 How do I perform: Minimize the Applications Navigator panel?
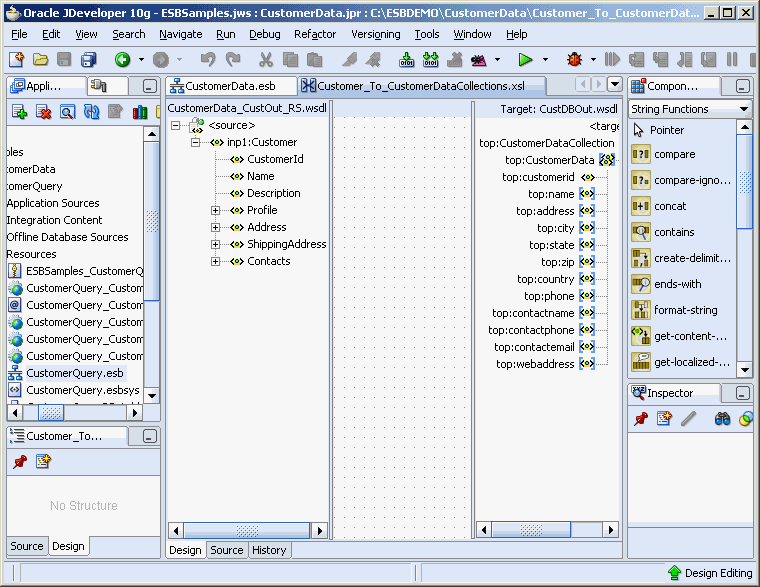(x=150, y=86)
